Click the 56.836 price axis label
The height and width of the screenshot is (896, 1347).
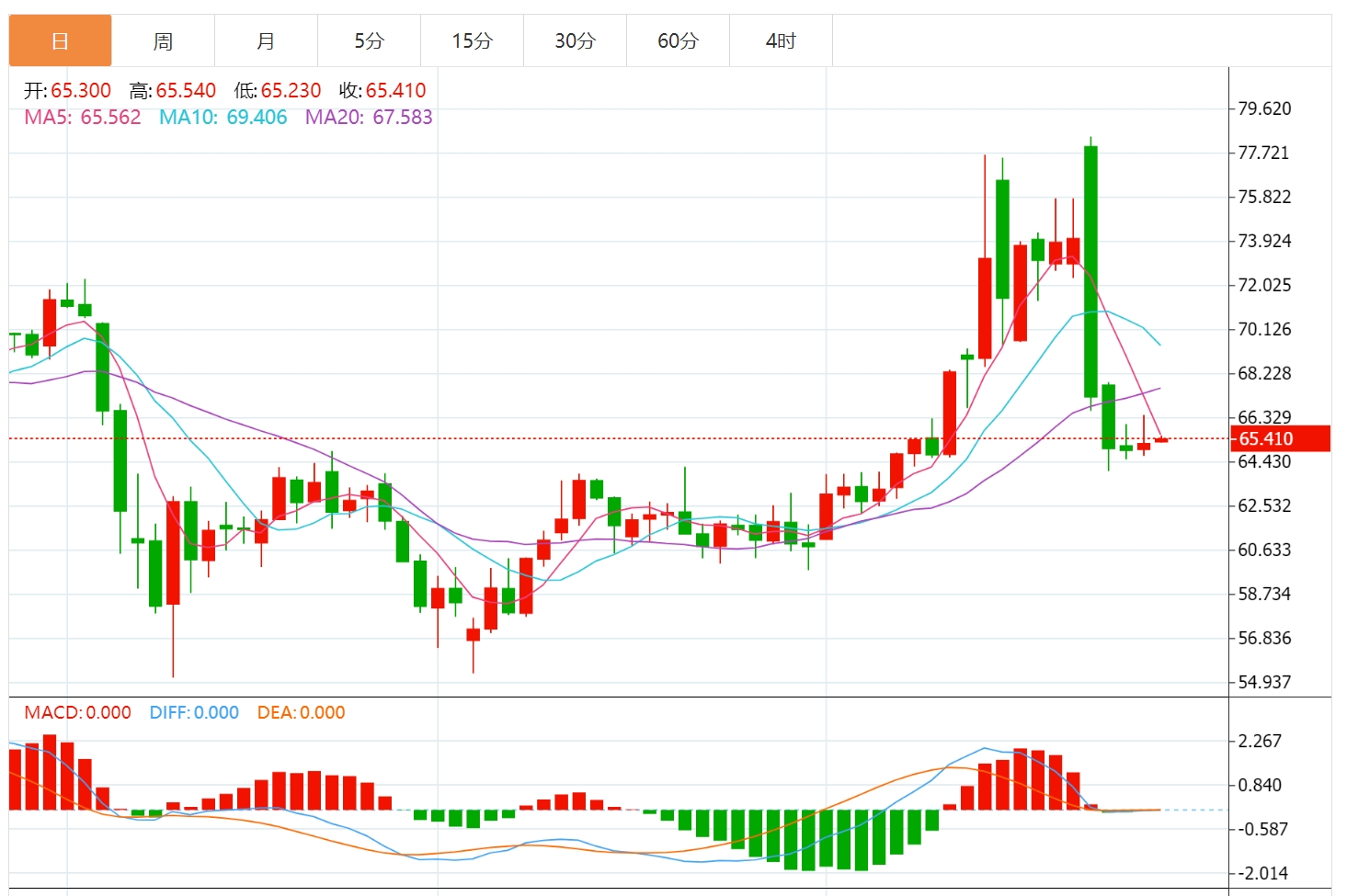pos(1264,638)
